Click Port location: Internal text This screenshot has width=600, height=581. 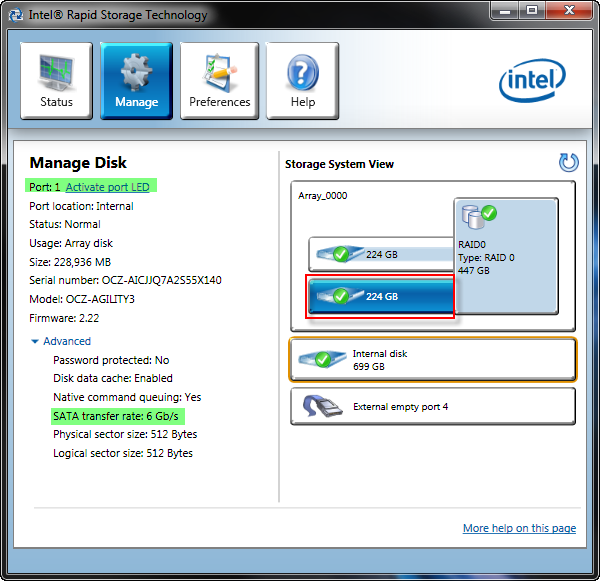(82, 206)
